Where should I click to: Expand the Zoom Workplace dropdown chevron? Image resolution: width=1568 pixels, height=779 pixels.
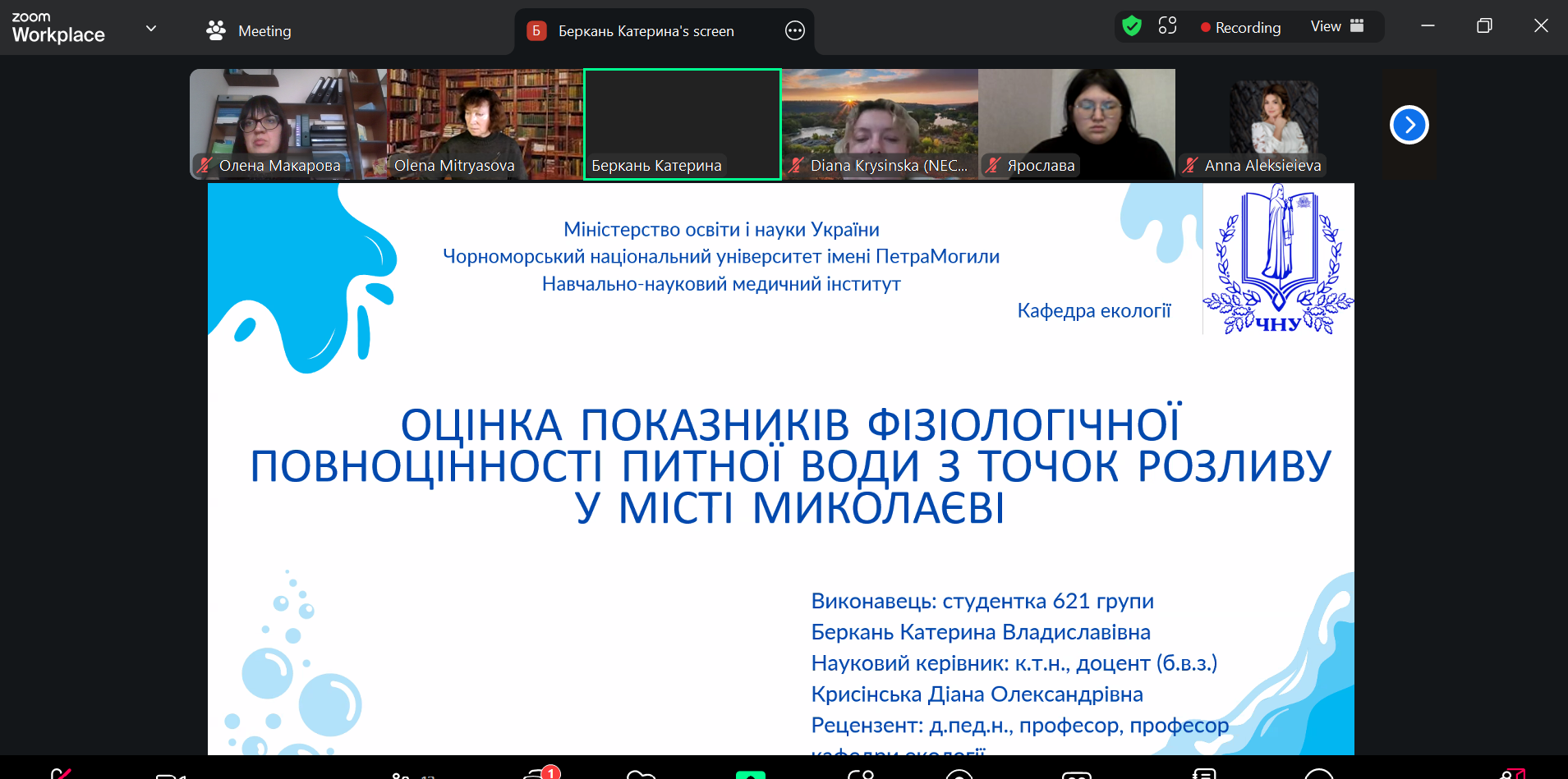point(151,29)
